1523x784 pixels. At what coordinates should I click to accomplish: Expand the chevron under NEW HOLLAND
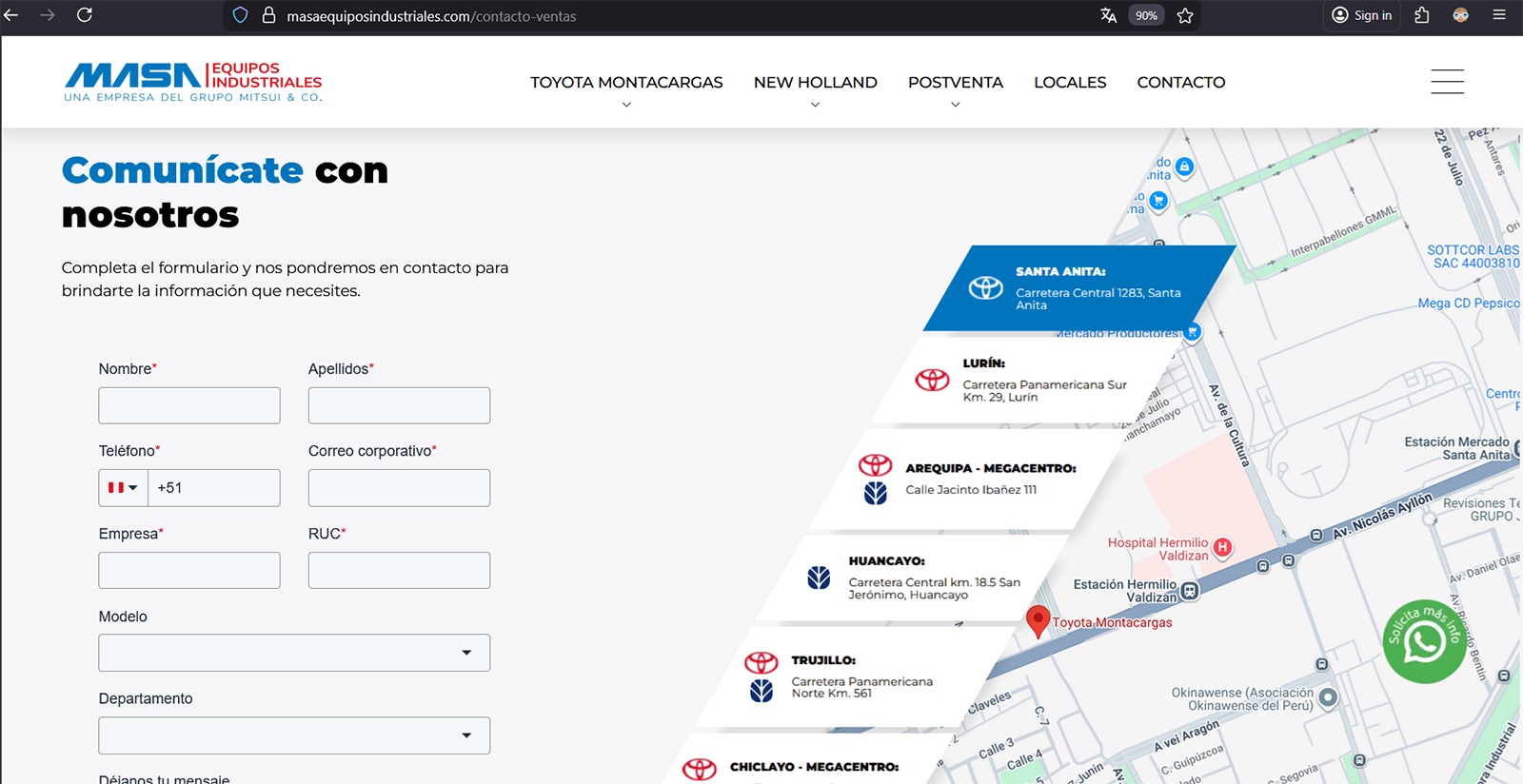pyautogui.click(x=815, y=105)
